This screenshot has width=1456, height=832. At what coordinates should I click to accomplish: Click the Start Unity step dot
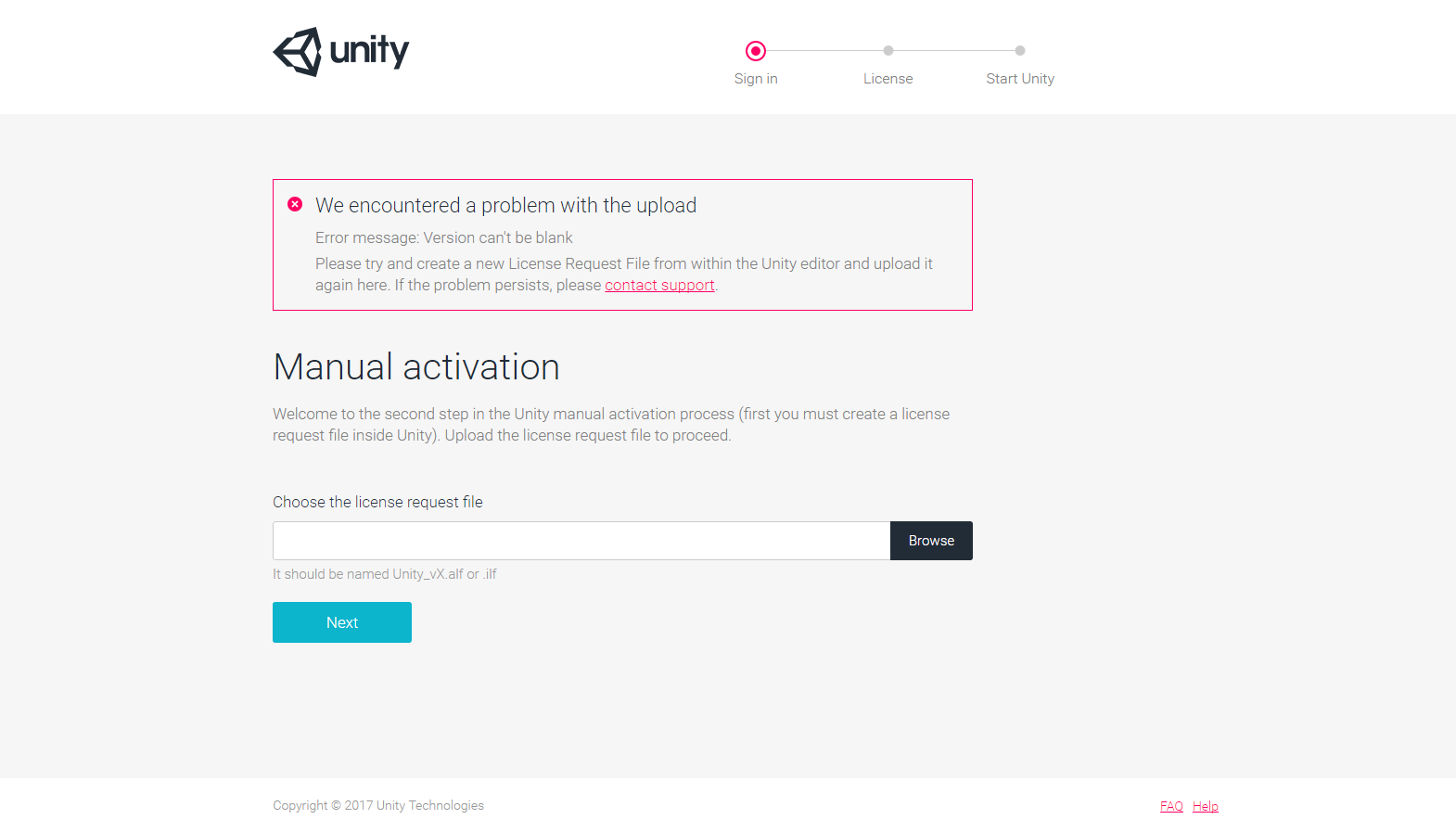[x=1020, y=51]
